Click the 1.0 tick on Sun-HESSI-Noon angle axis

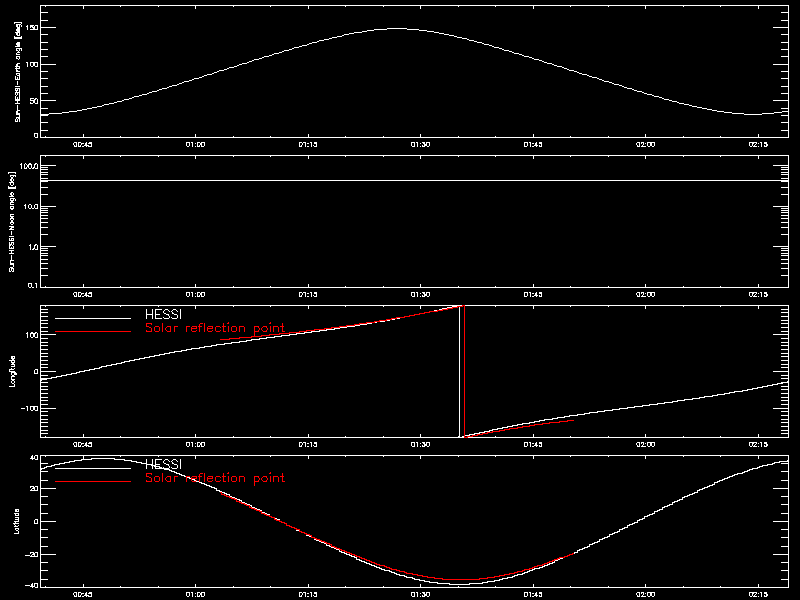[x=32, y=247]
